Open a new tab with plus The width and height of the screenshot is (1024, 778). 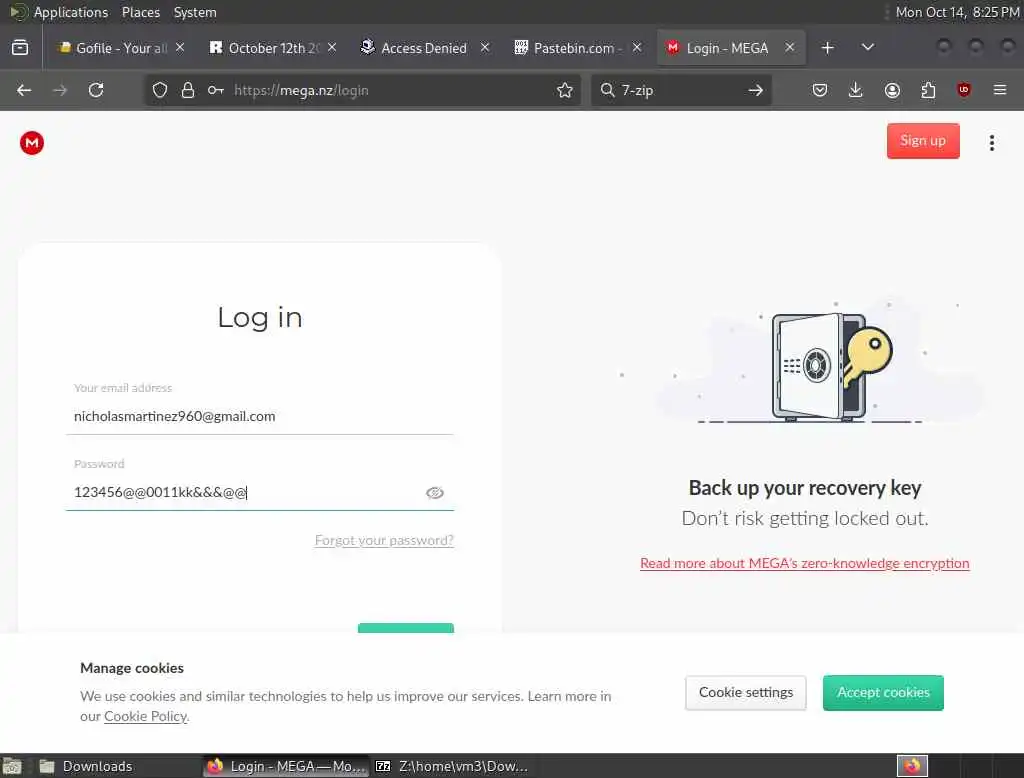point(827,48)
